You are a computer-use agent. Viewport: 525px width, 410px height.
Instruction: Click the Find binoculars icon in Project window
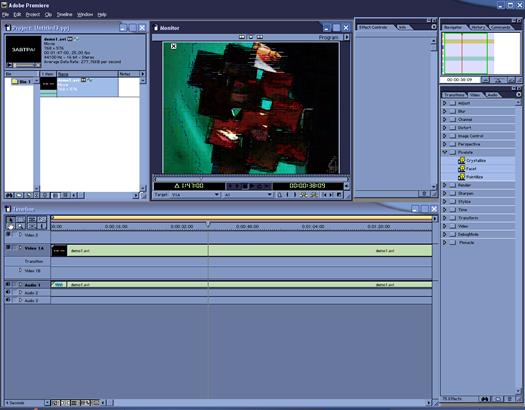click(x=9, y=195)
